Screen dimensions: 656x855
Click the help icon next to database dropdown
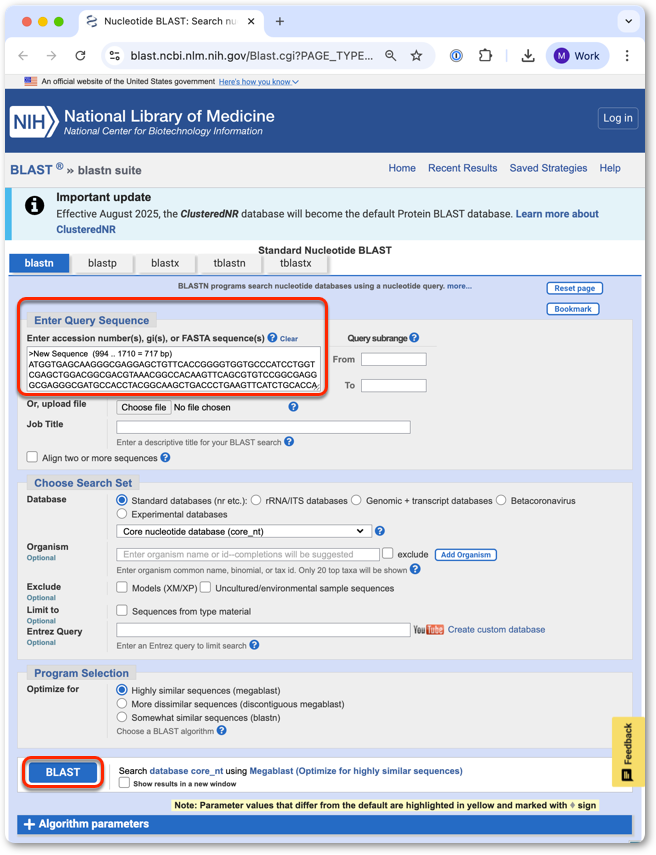tap(380, 531)
